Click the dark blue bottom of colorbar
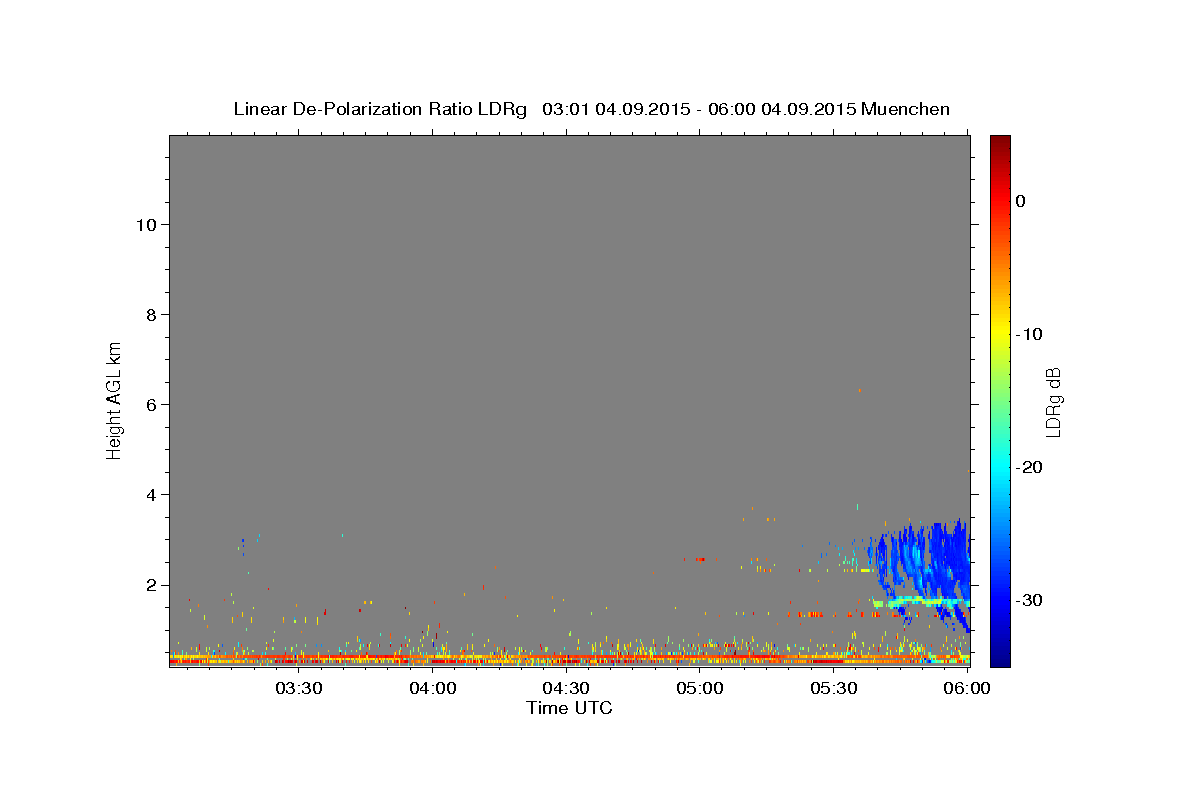Viewport: 1200px width, 800px height. click(x=1000, y=655)
